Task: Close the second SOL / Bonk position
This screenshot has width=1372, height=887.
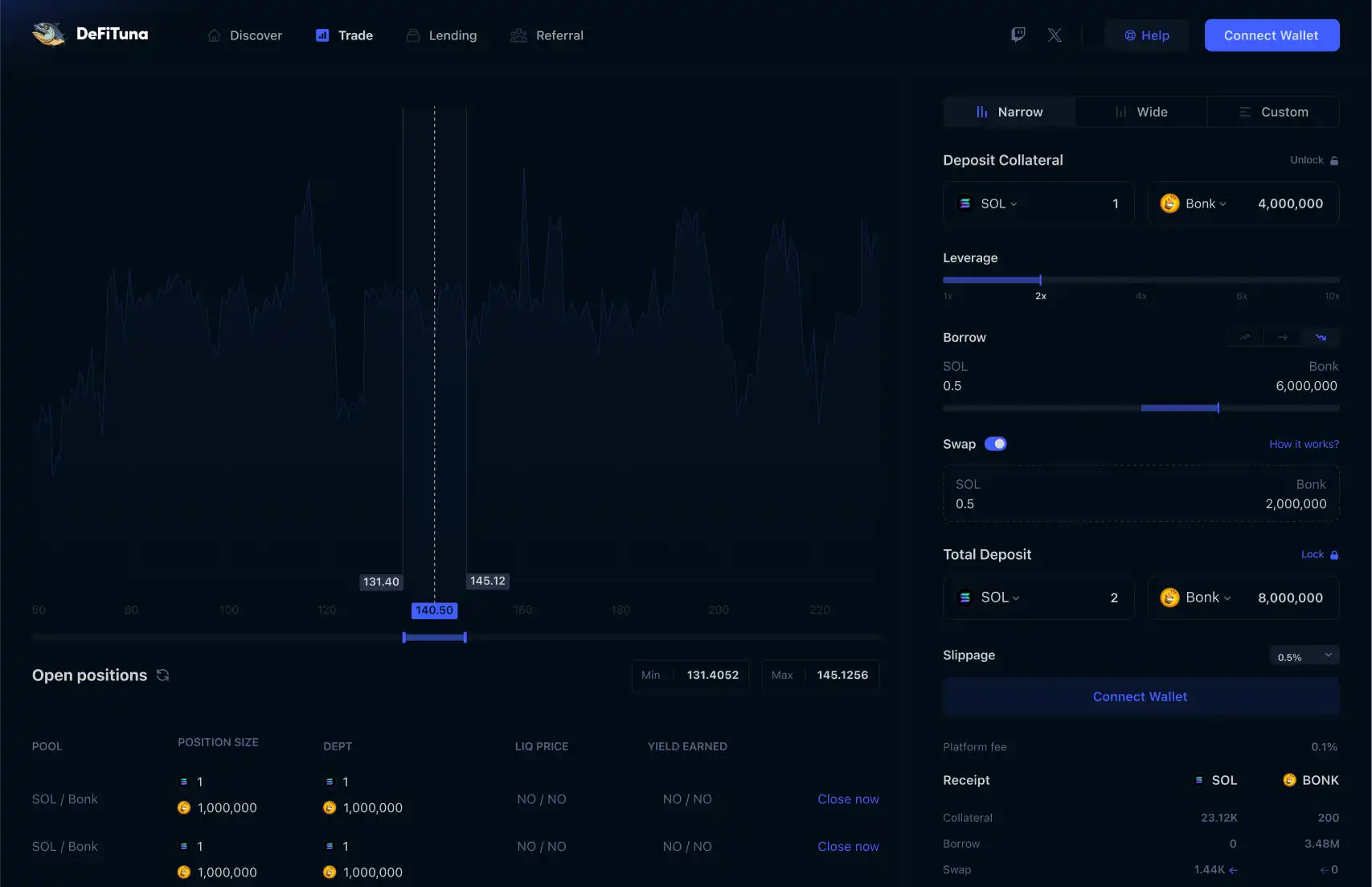Action: point(848,846)
